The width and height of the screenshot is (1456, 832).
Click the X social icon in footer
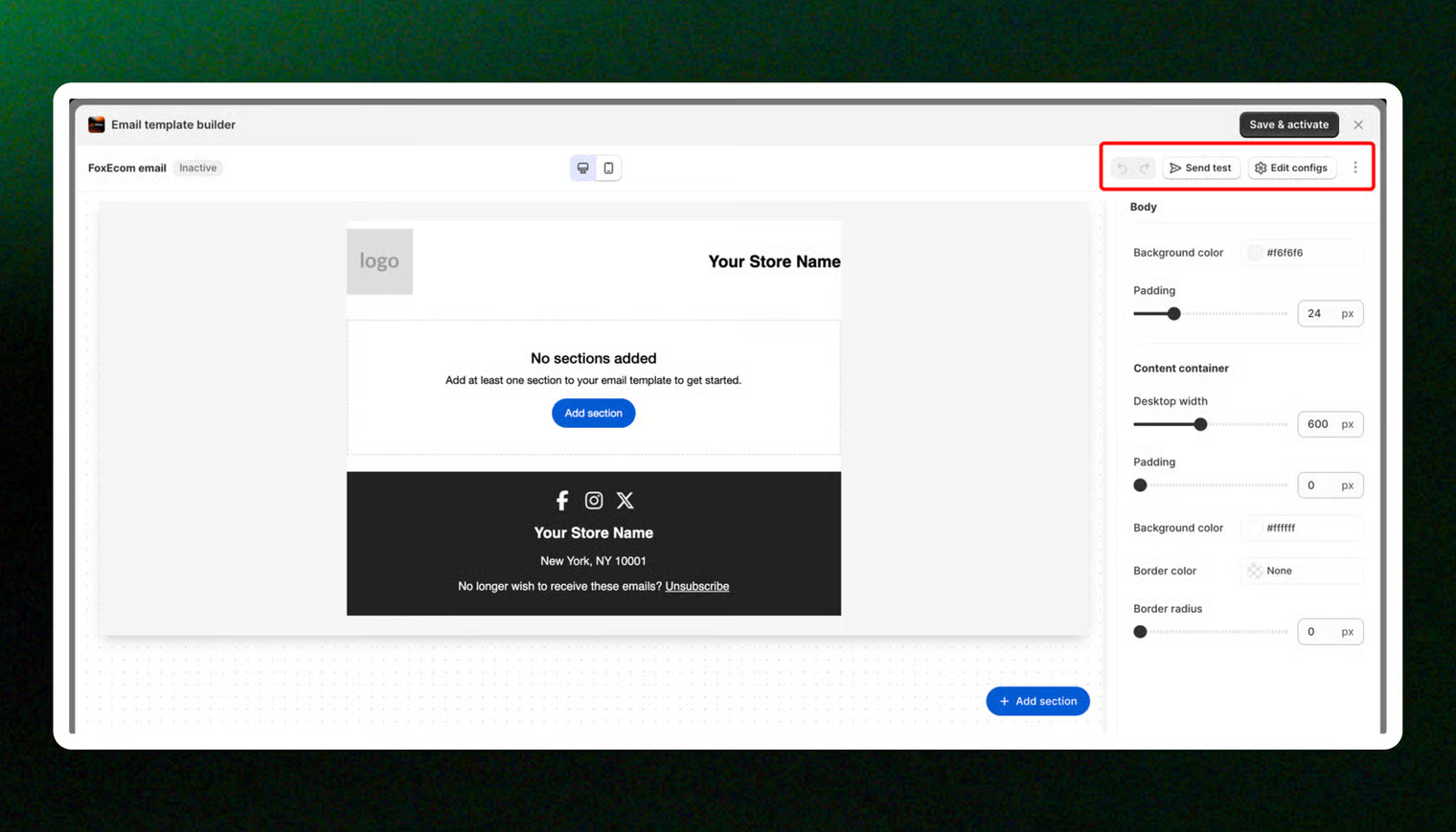(626, 501)
